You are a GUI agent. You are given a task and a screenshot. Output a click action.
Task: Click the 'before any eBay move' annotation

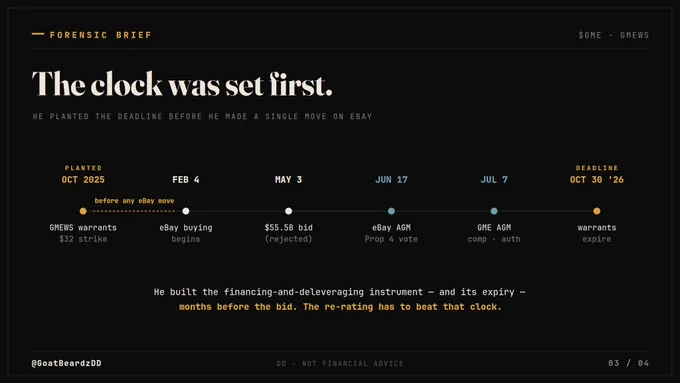click(134, 201)
